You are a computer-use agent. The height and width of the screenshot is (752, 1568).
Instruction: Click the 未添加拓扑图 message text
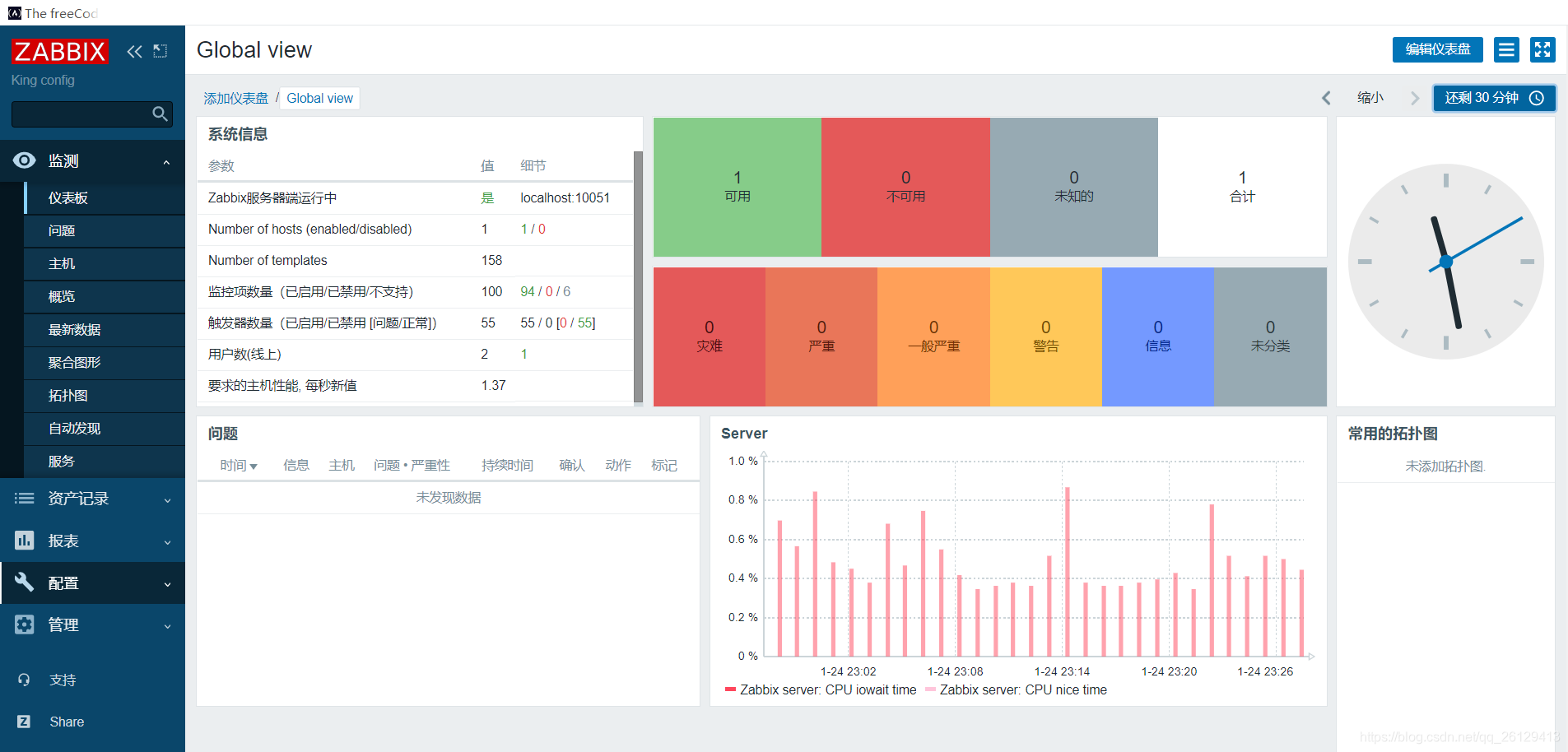(1445, 466)
